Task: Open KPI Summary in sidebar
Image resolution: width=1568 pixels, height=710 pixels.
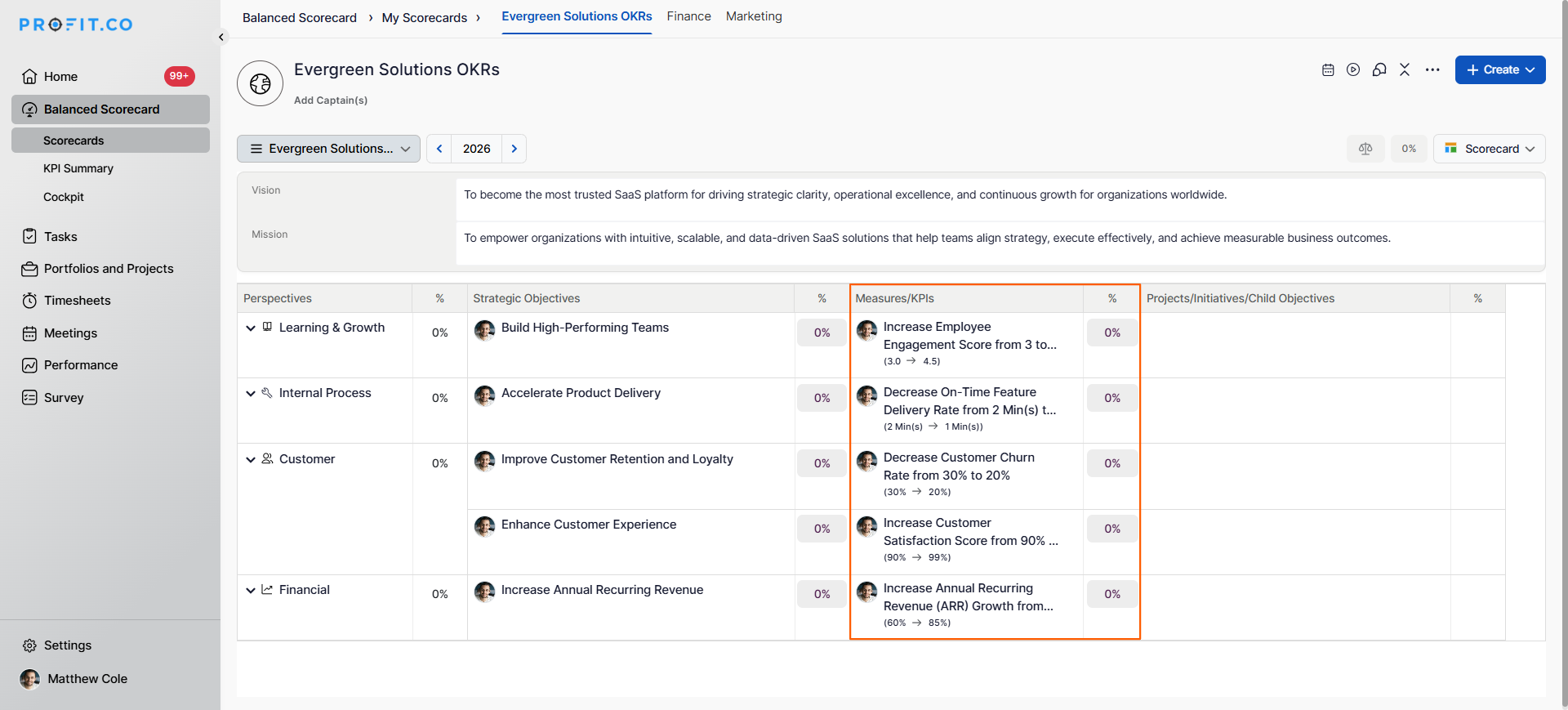Action: [x=78, y=168]
